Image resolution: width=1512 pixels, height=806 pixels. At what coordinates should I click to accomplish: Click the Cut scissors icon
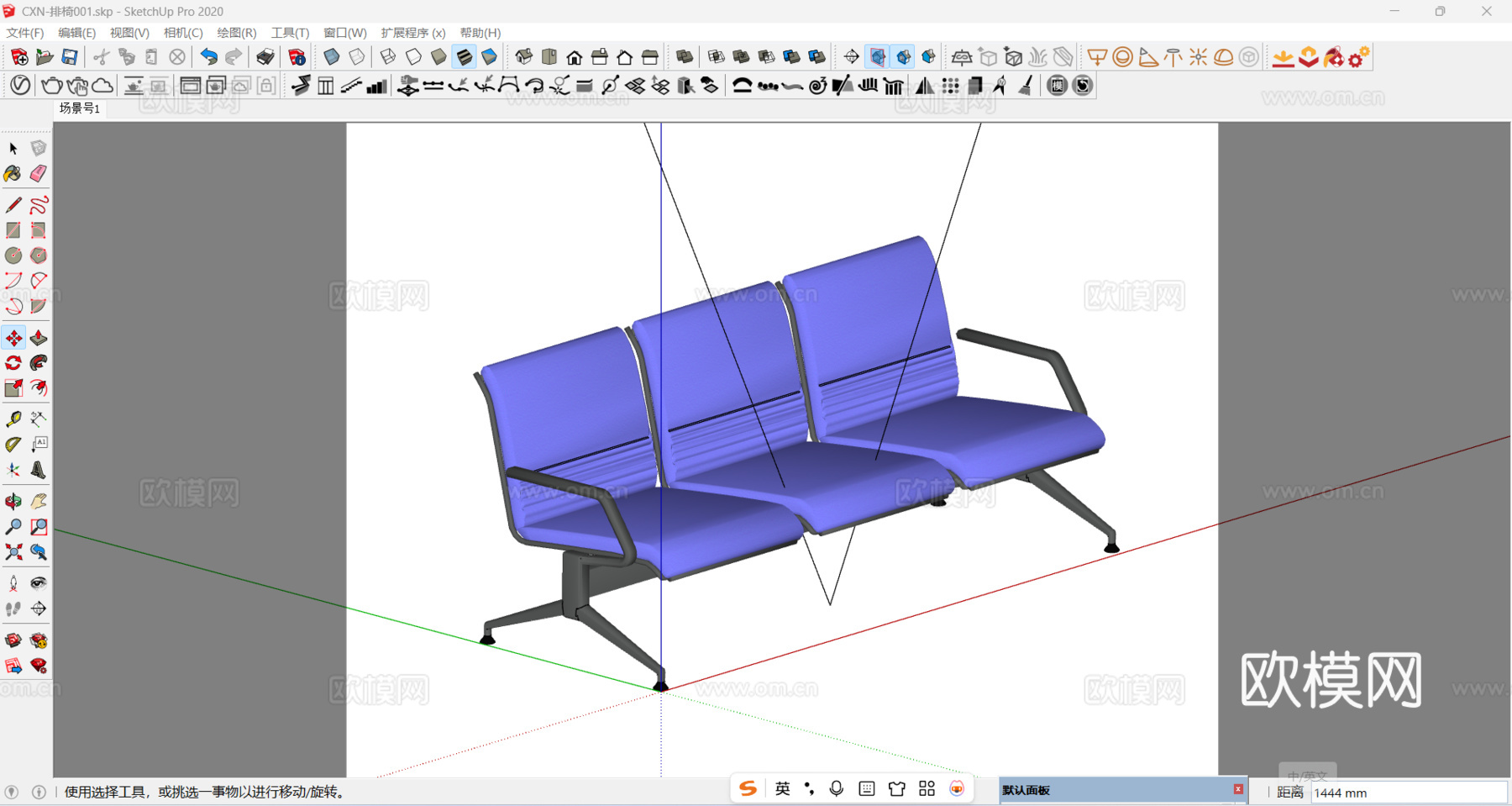(x=101, y=57)
